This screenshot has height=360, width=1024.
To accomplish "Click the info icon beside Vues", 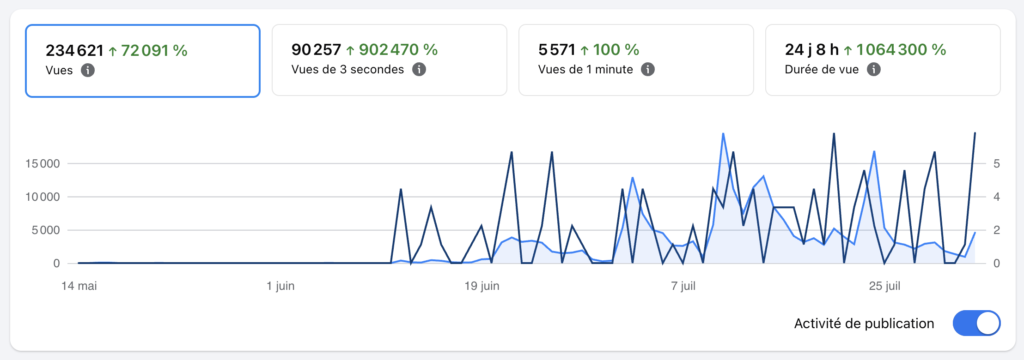I will pyautogui.click(x=88, y=70).
